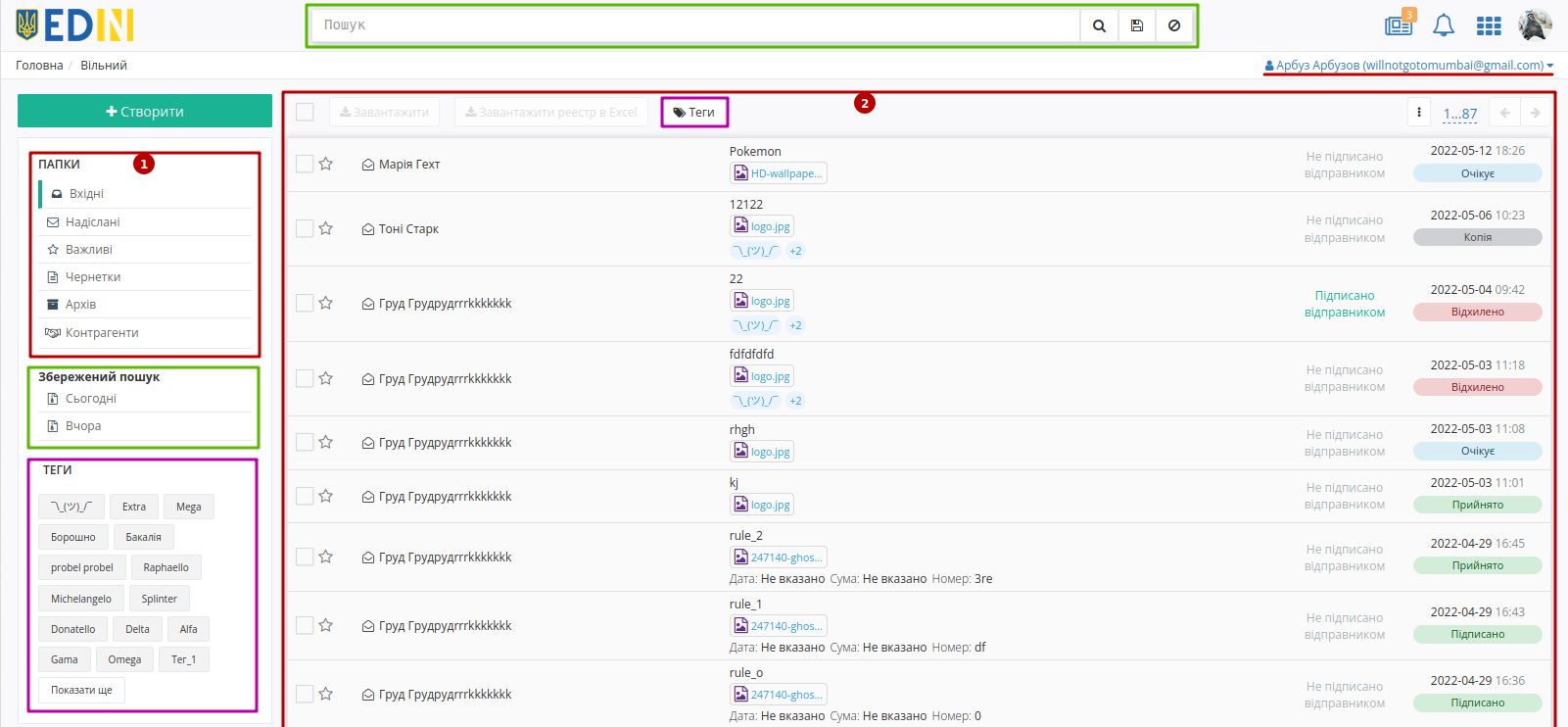Filter by Donatello tag
The width and height of the screenshot is (1568, 727).
73,629
